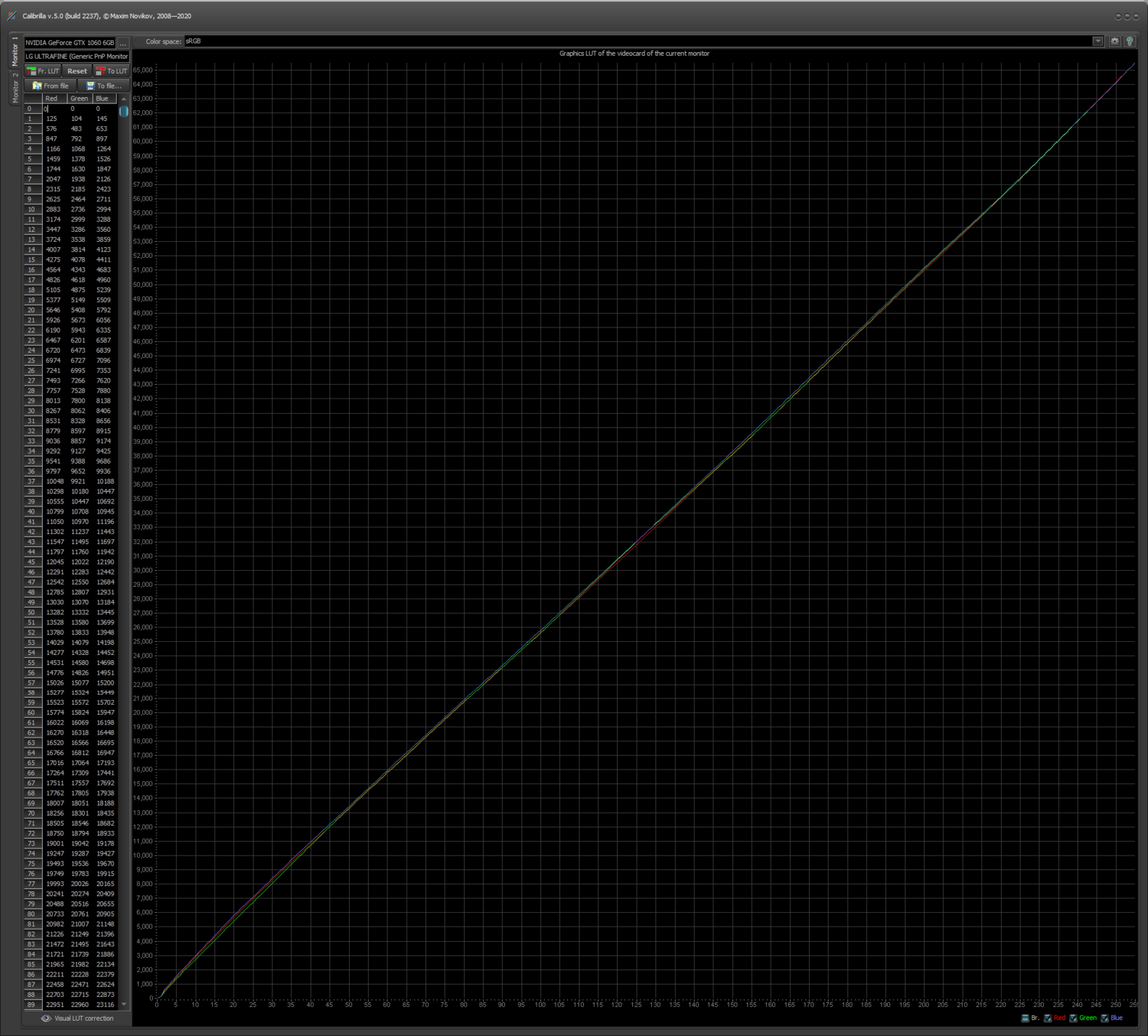Select Red value 1459 in row 5
This screenshot has width=1148, height=1036.
[54, 159]
